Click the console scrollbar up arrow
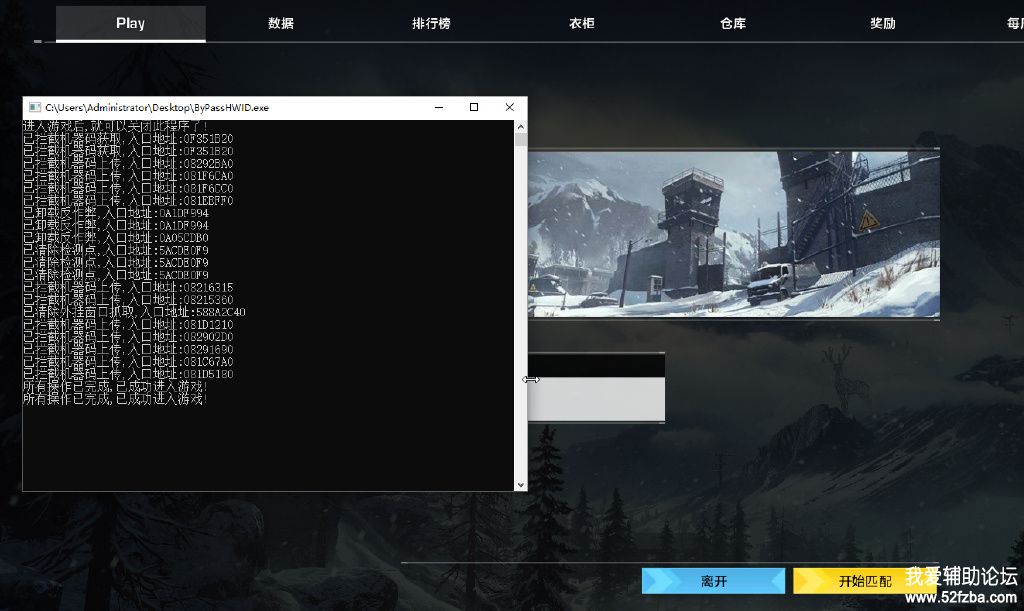This screenshot has width=1024, height=611. coord(520,127)
